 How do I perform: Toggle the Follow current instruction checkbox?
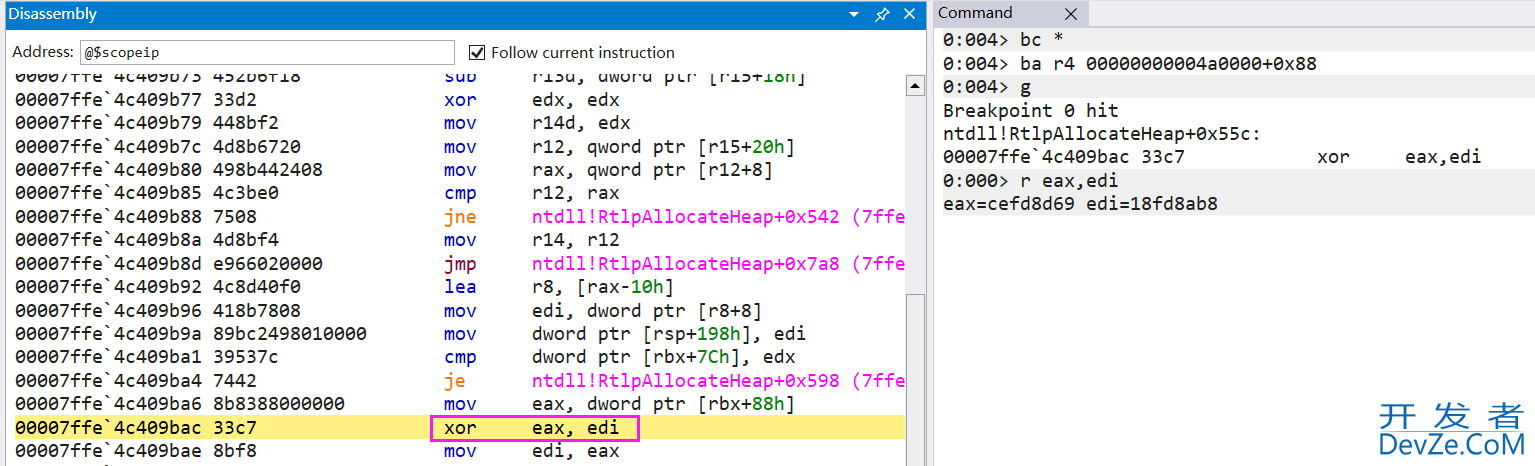[x=477, y=52]
